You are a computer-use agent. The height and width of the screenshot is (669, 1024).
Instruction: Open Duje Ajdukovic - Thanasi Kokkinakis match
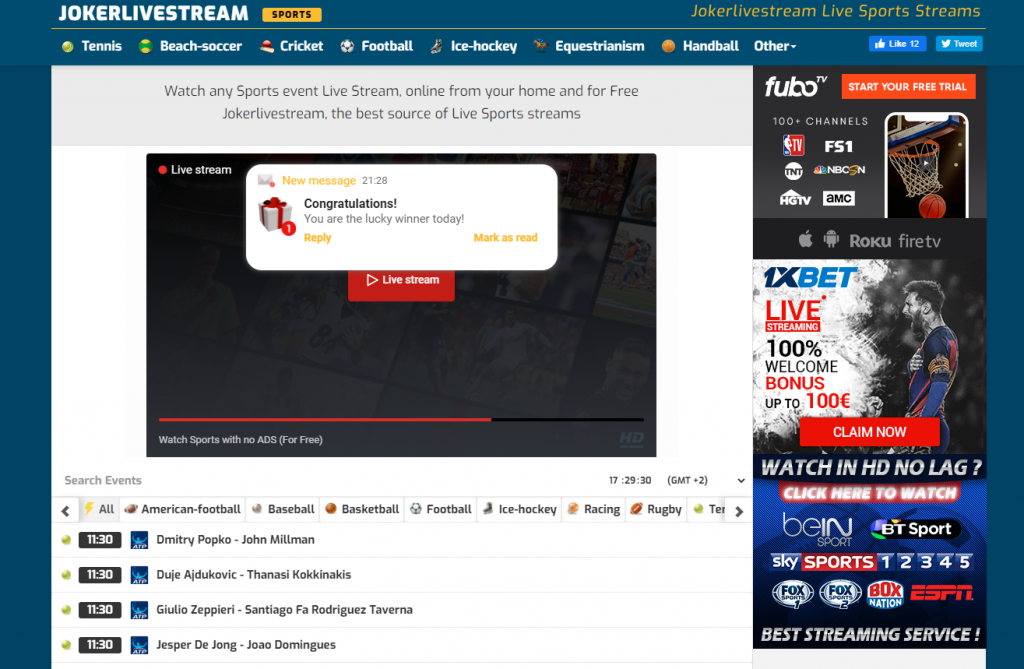click(x=253, y=575)
